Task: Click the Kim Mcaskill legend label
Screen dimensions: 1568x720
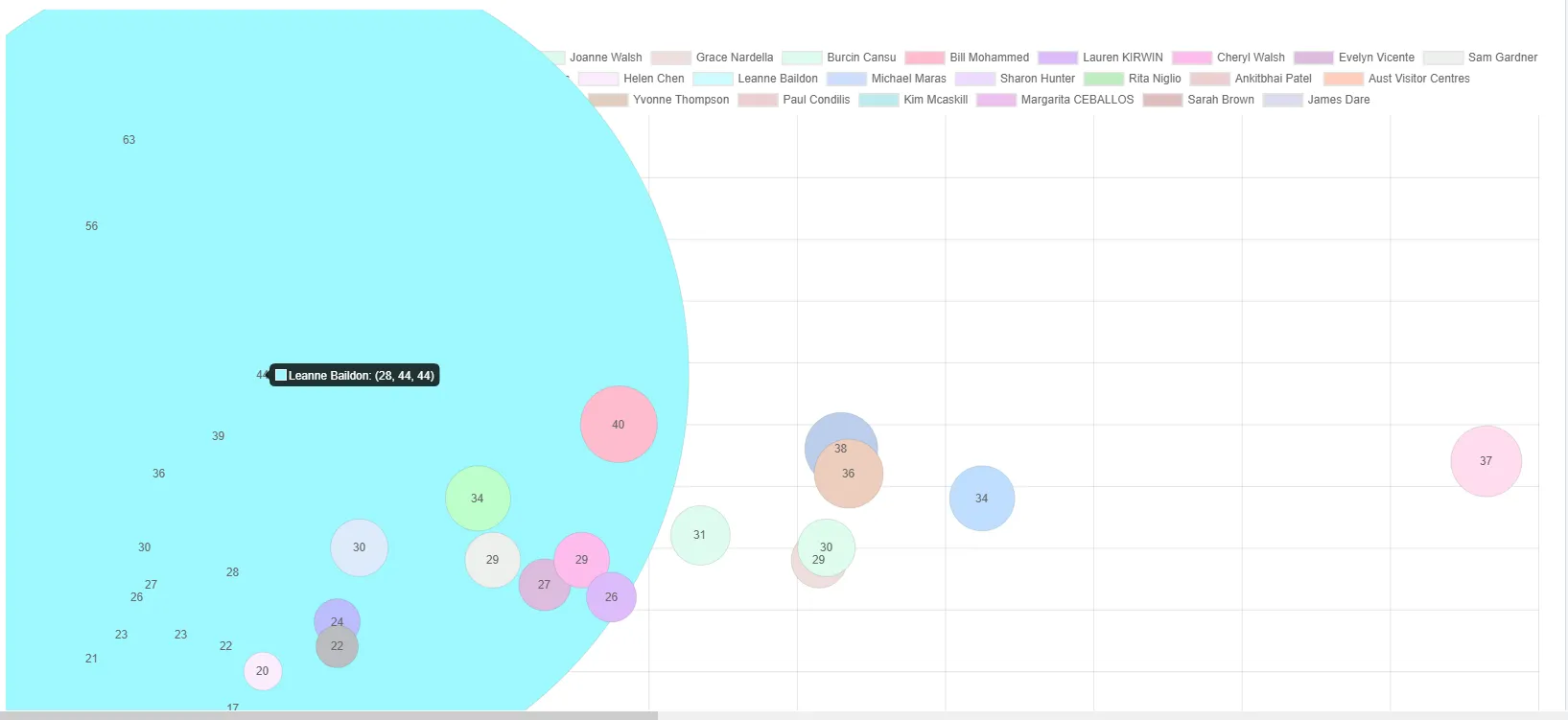Action: [935, 100]
